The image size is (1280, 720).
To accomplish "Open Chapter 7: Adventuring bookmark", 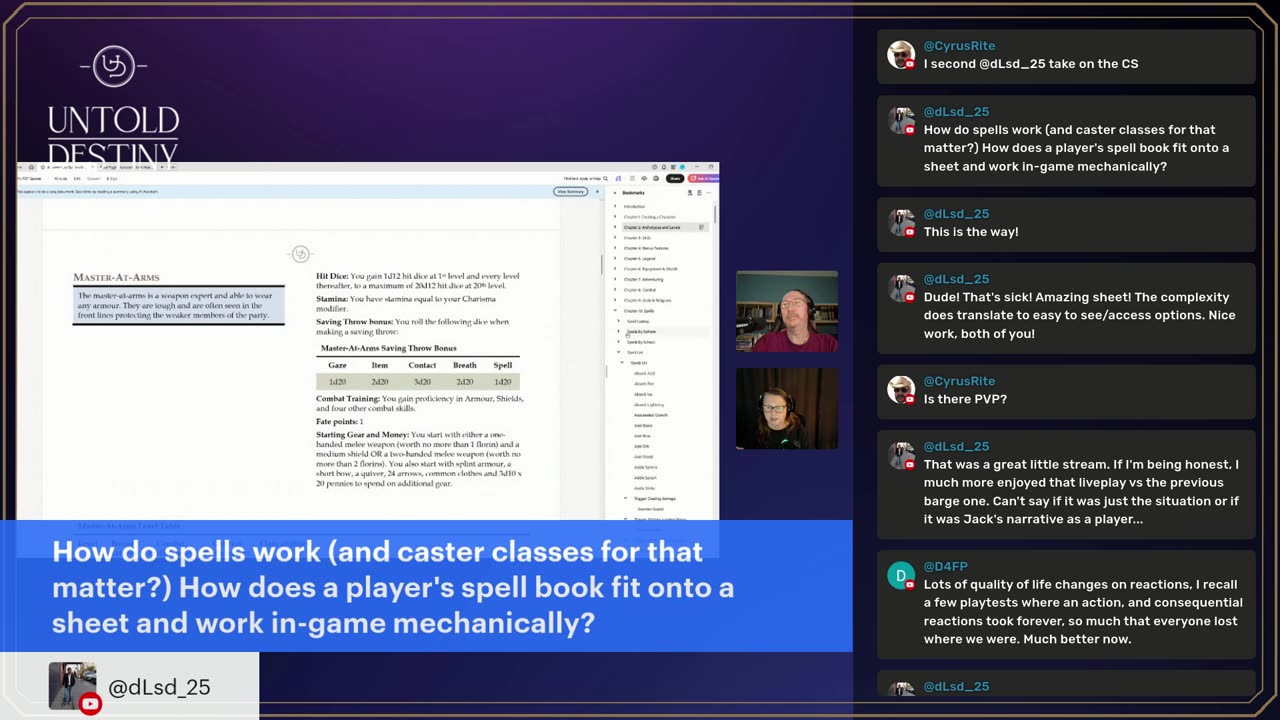I will pyautogui.click(x=643, y=279).
